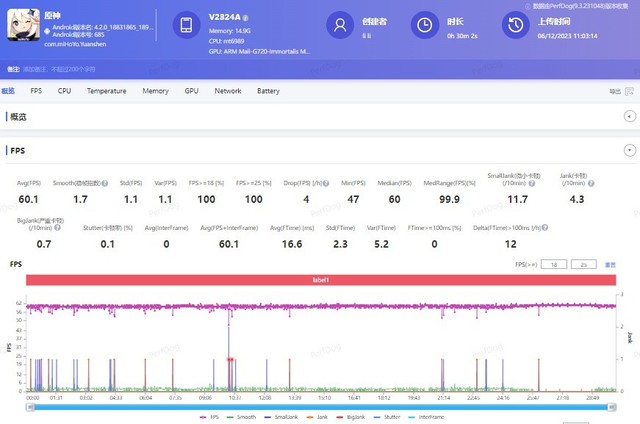Click the reset link beside FPS thresholds
Image resolution: width=640 pixels, height=424 pixels.
coord(610,264)
